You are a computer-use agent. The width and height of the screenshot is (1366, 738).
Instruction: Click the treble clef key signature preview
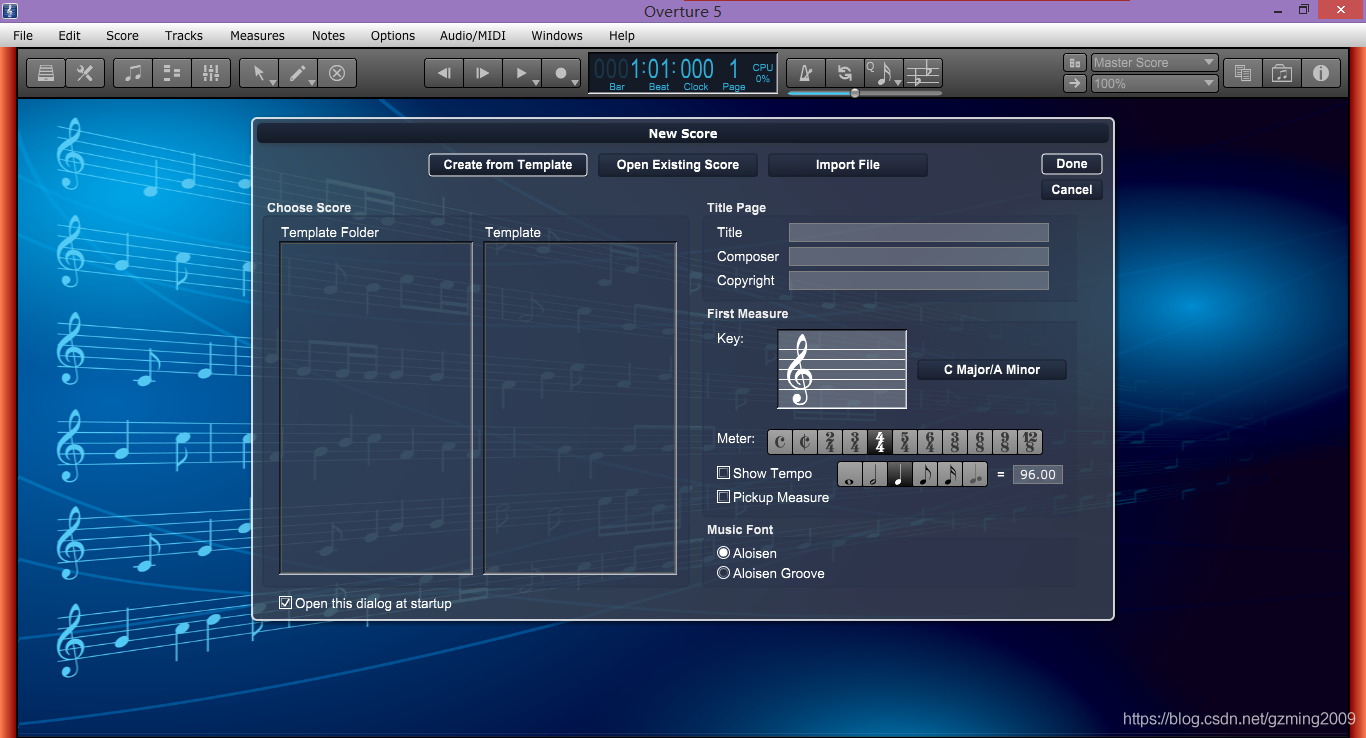click(x=842, y=369)
